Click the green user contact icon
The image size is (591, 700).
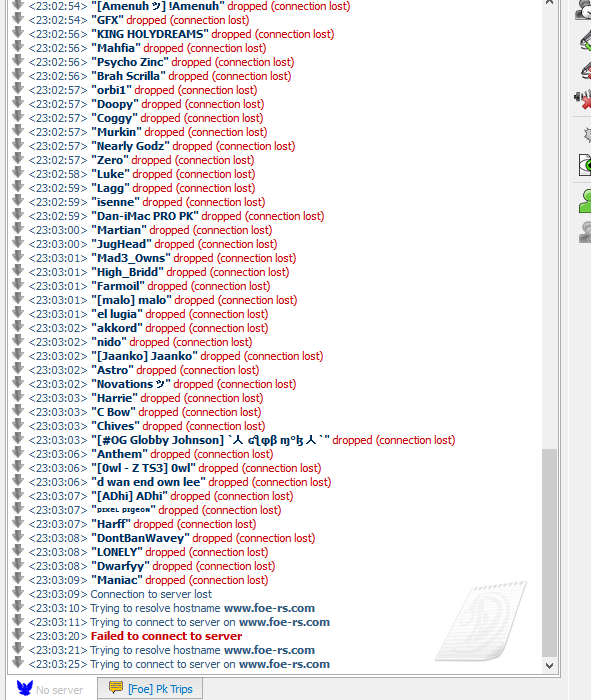(585, 200)
